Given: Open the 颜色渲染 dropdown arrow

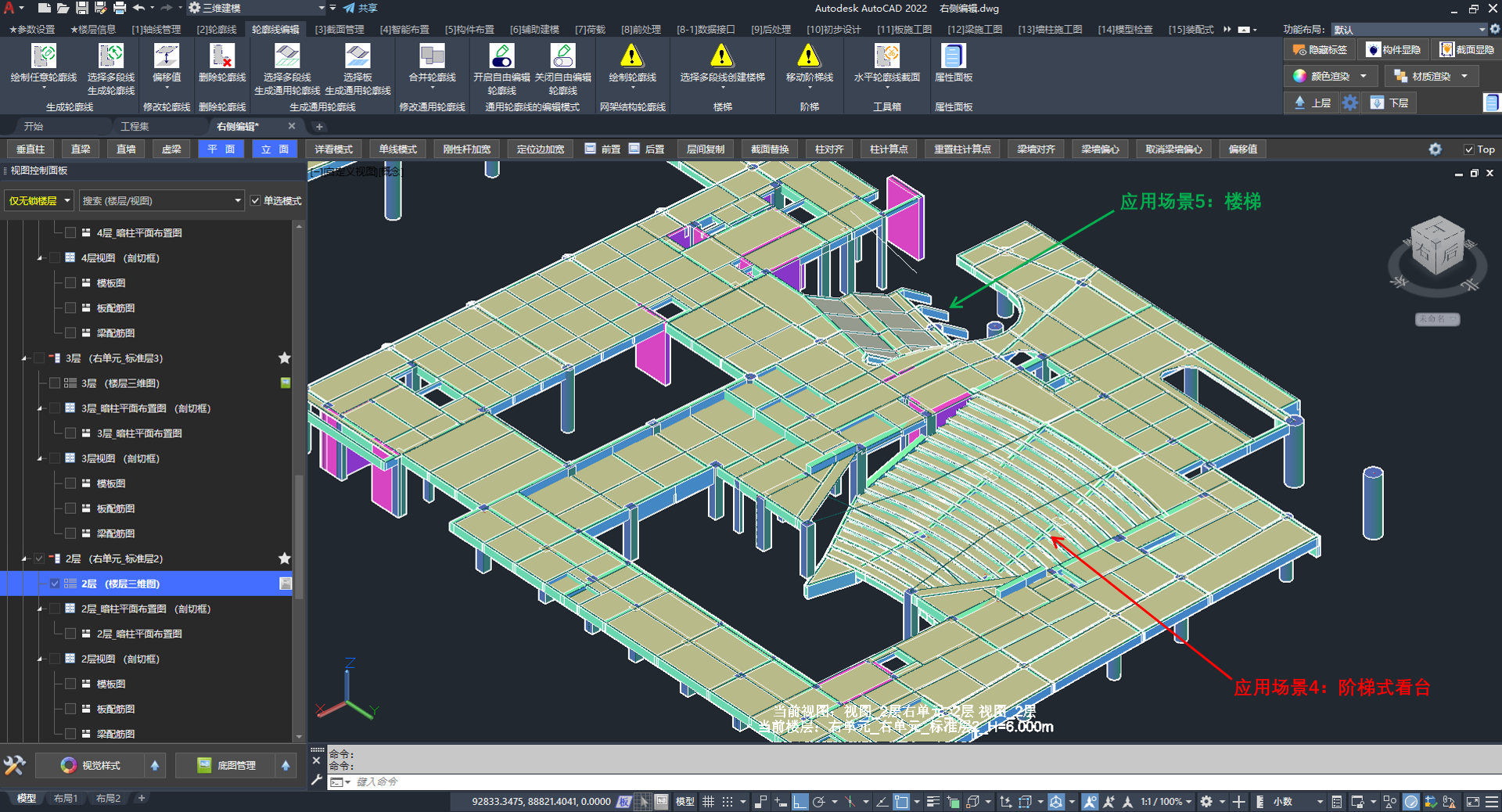Looking at the screenshot, I should (1364, 76).
